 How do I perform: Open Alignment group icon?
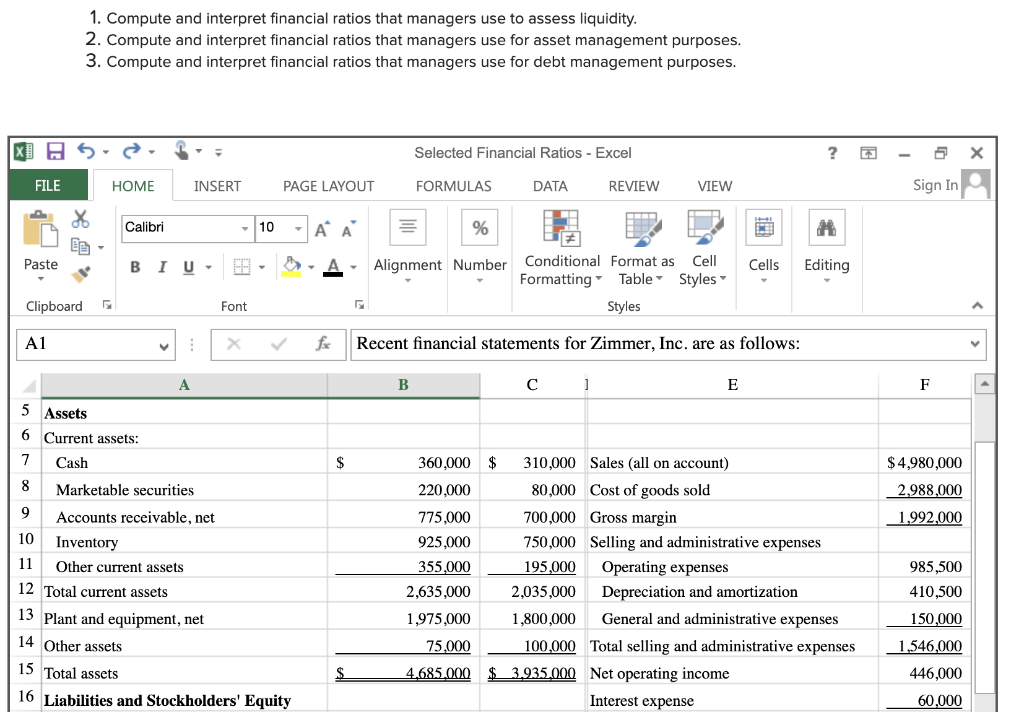(x=408, y=227)
